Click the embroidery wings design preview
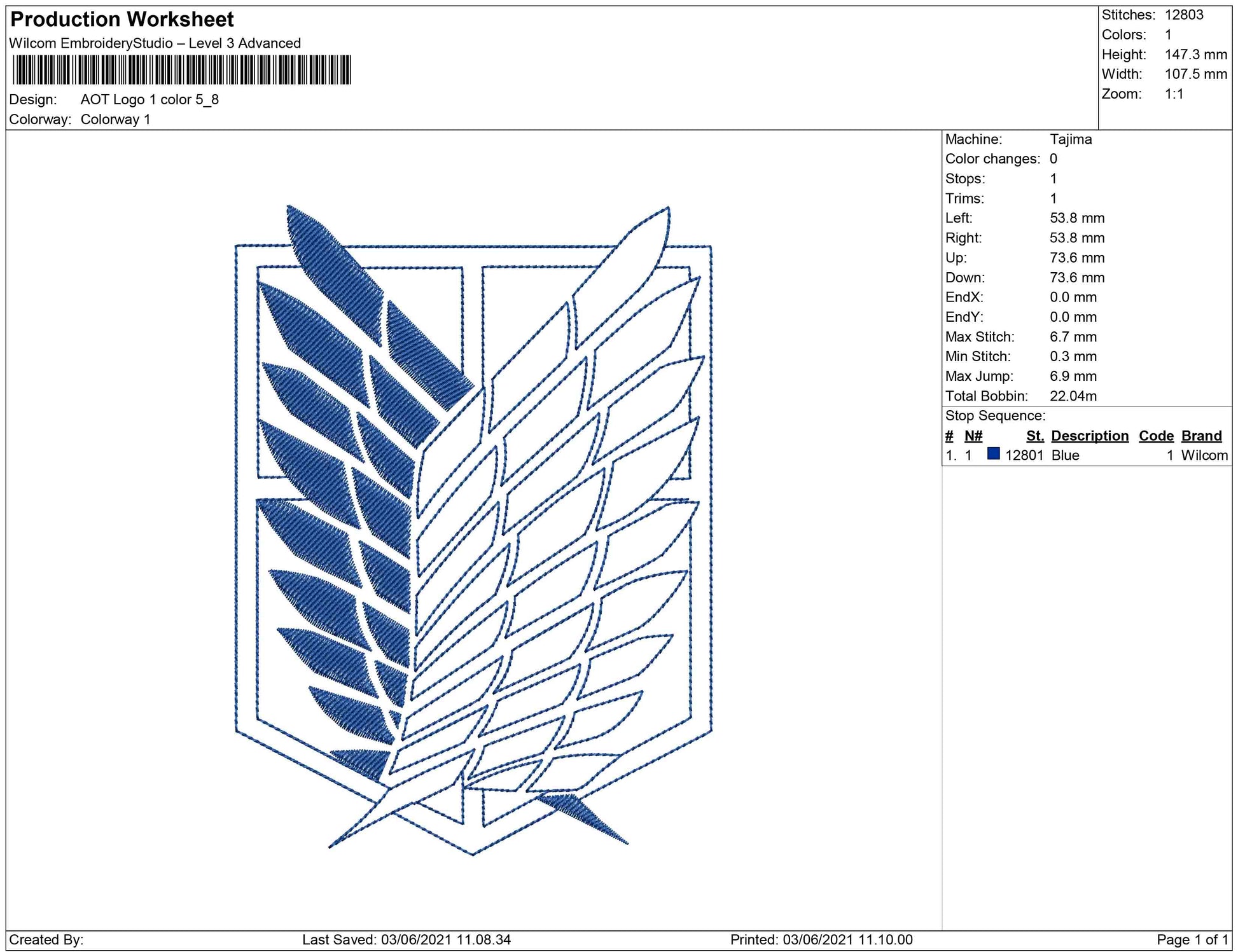This screenshot has height=952, width=1238. 473,529
